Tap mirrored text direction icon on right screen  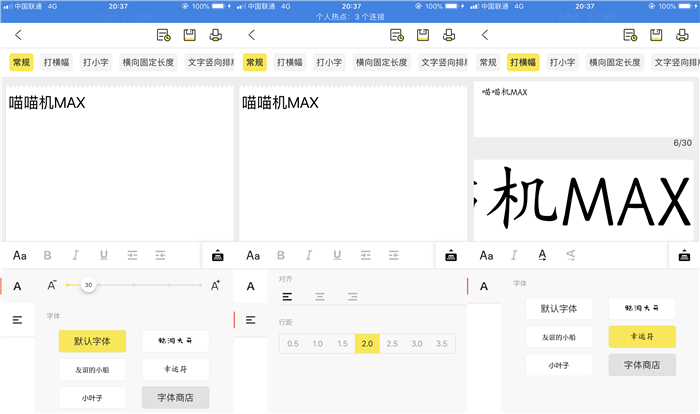click(571, 255)
